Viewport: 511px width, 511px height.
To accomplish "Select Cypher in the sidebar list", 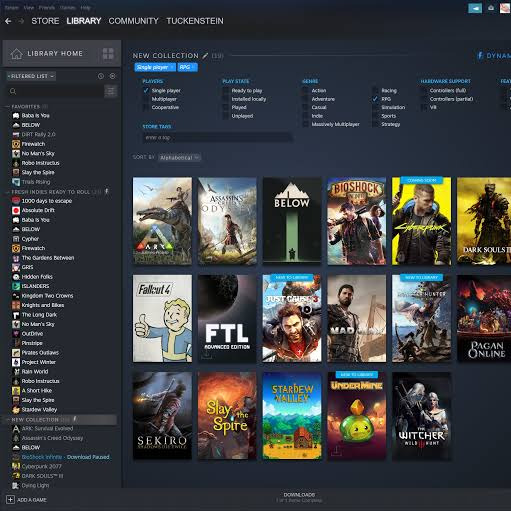I will point(30,239).
